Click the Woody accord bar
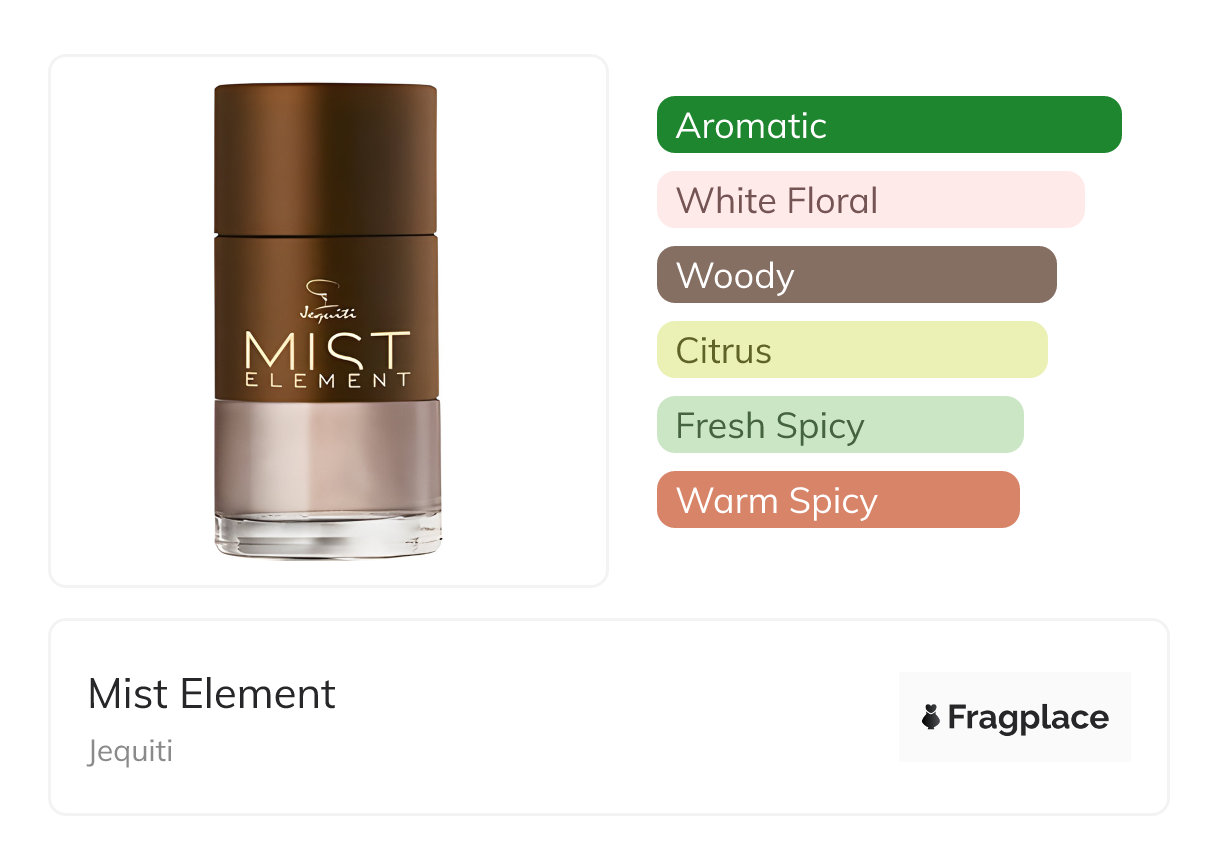This screenshot has width=1218, height=864. 856,275
